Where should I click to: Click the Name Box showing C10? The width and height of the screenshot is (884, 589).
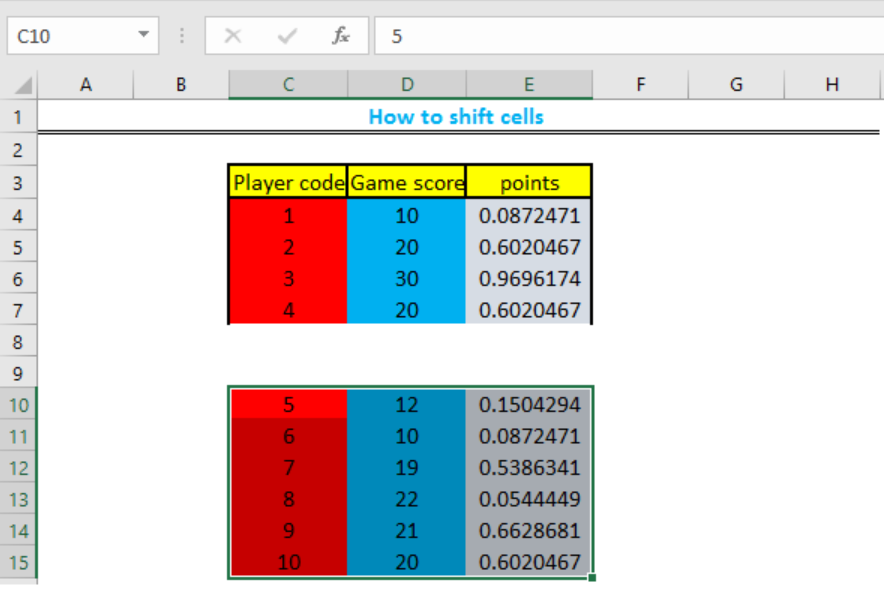point(83,36)
